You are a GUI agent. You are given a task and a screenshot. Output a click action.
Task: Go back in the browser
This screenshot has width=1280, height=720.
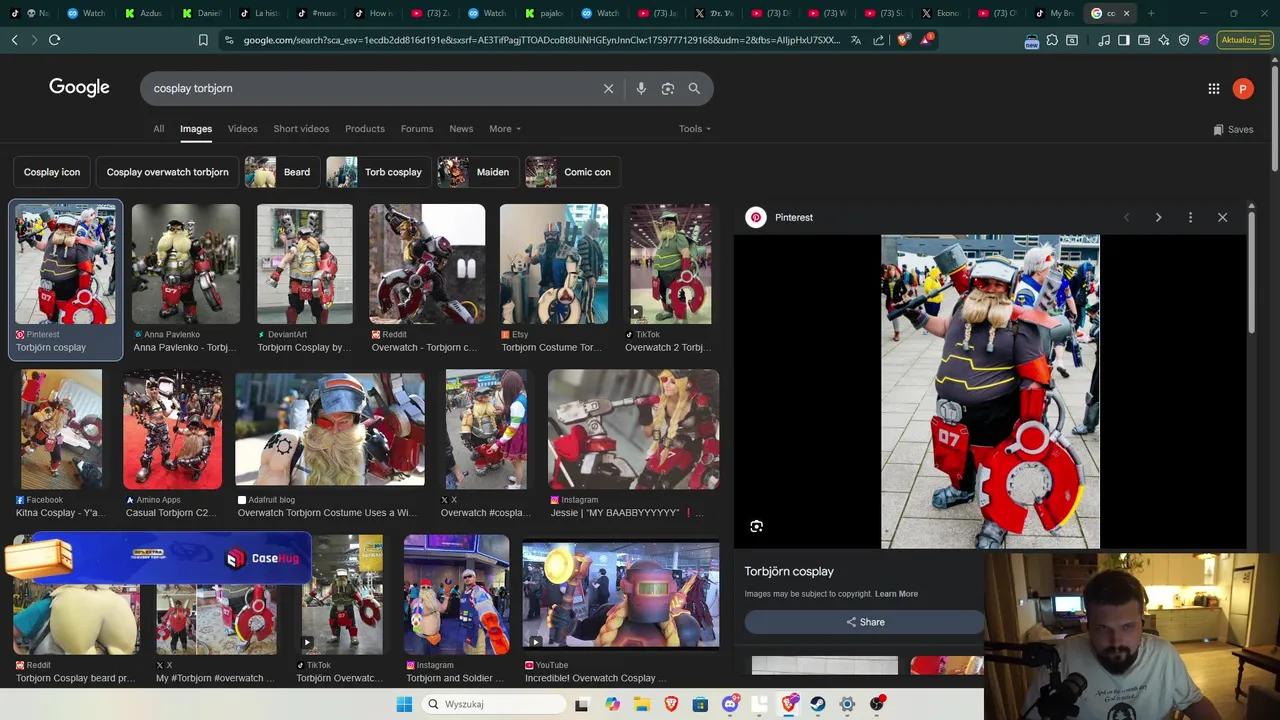click(x=14, y=40)
